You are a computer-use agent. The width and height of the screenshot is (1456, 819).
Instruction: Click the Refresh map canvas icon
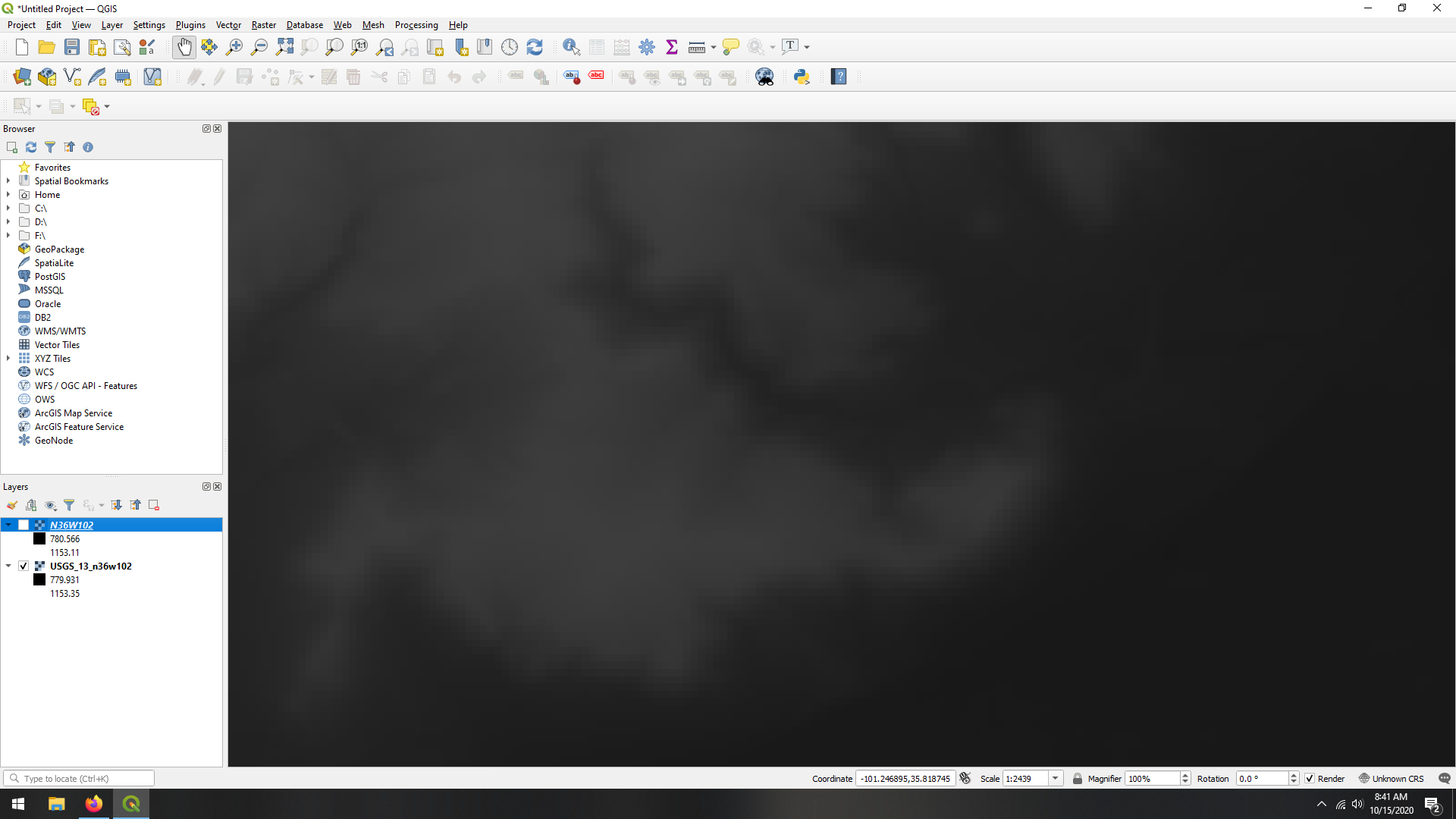[x=535, y=47]
